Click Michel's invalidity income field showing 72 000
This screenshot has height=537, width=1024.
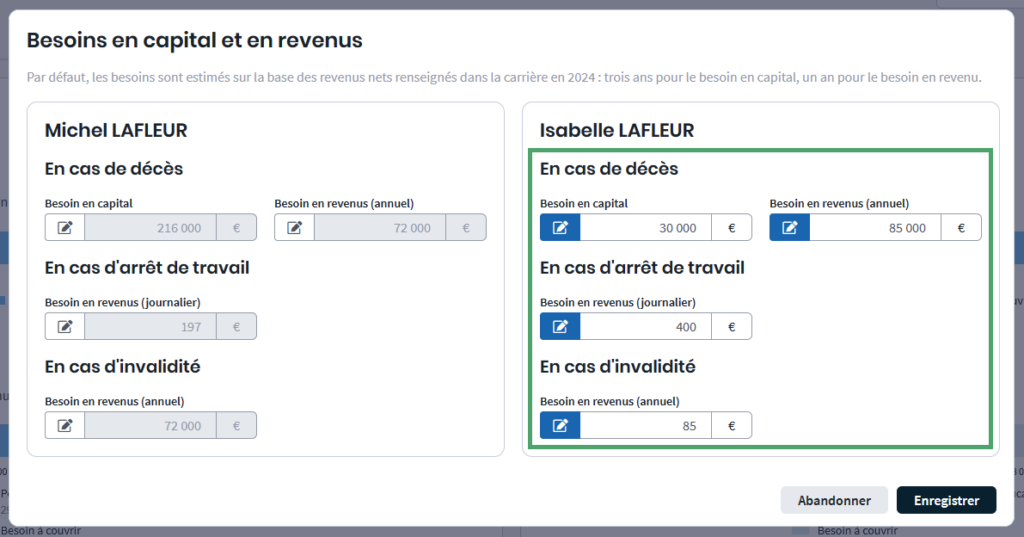[x=150, y=426]
